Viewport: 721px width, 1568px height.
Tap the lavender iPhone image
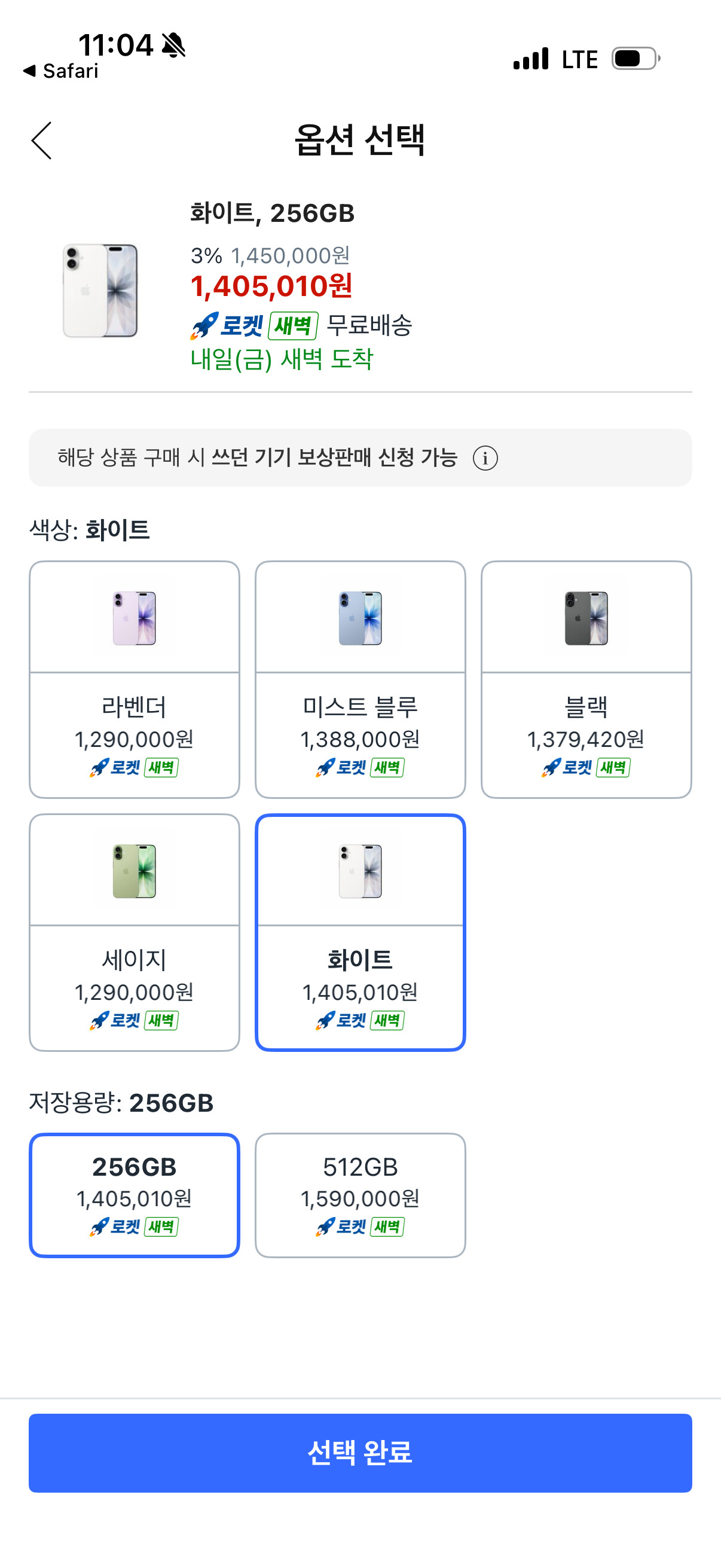point(135,618)
